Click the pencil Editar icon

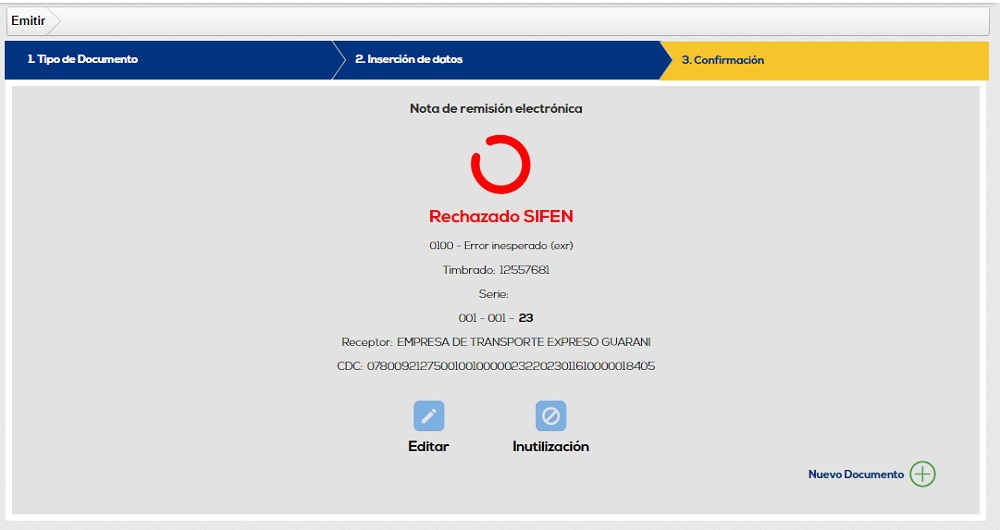coord(429,416)
